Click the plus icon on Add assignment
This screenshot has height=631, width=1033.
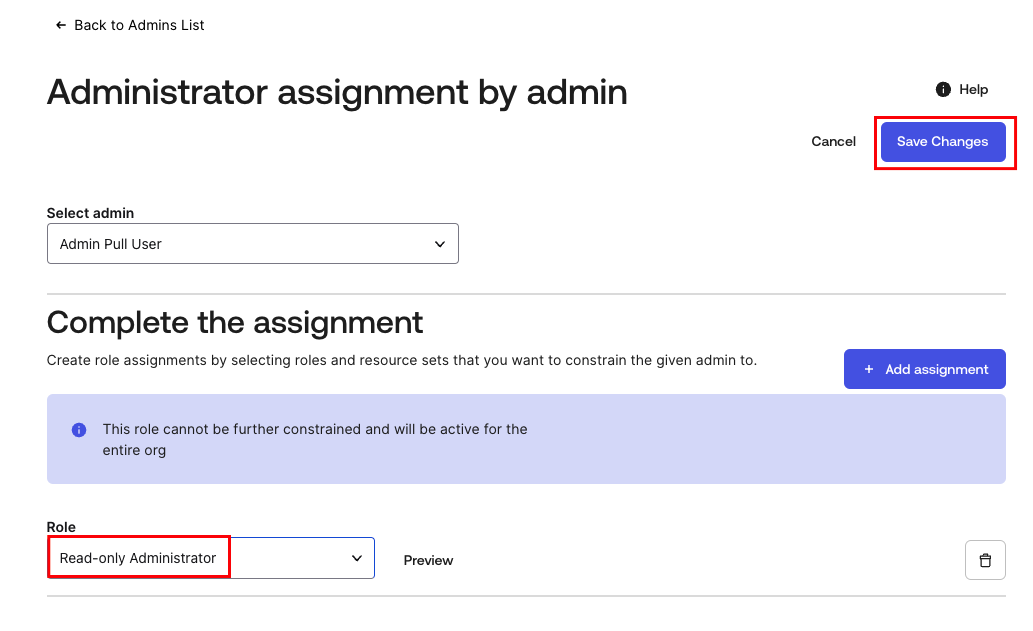tap(868, 370)
